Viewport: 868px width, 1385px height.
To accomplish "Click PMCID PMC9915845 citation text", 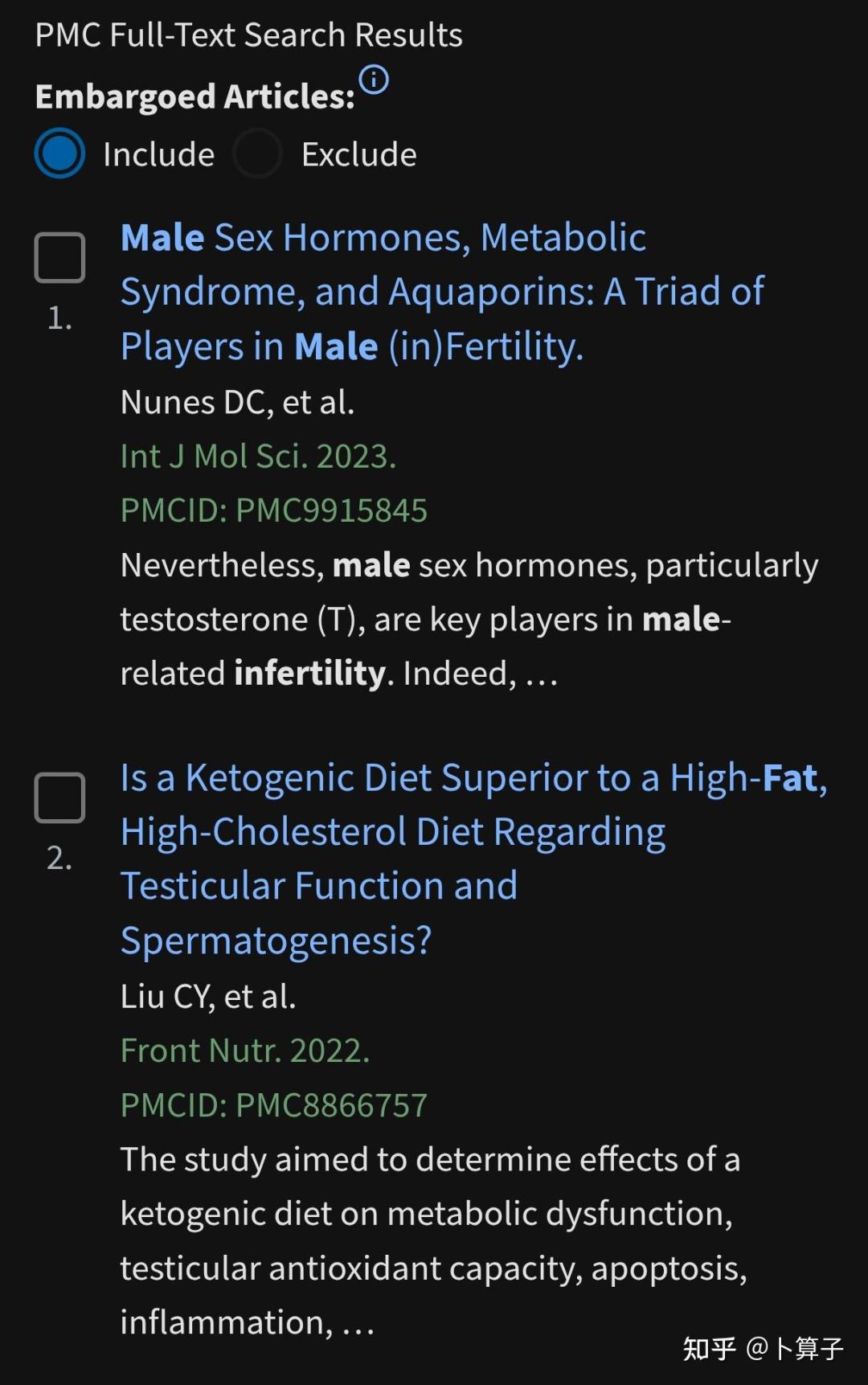I will click(x=274, y=510).
